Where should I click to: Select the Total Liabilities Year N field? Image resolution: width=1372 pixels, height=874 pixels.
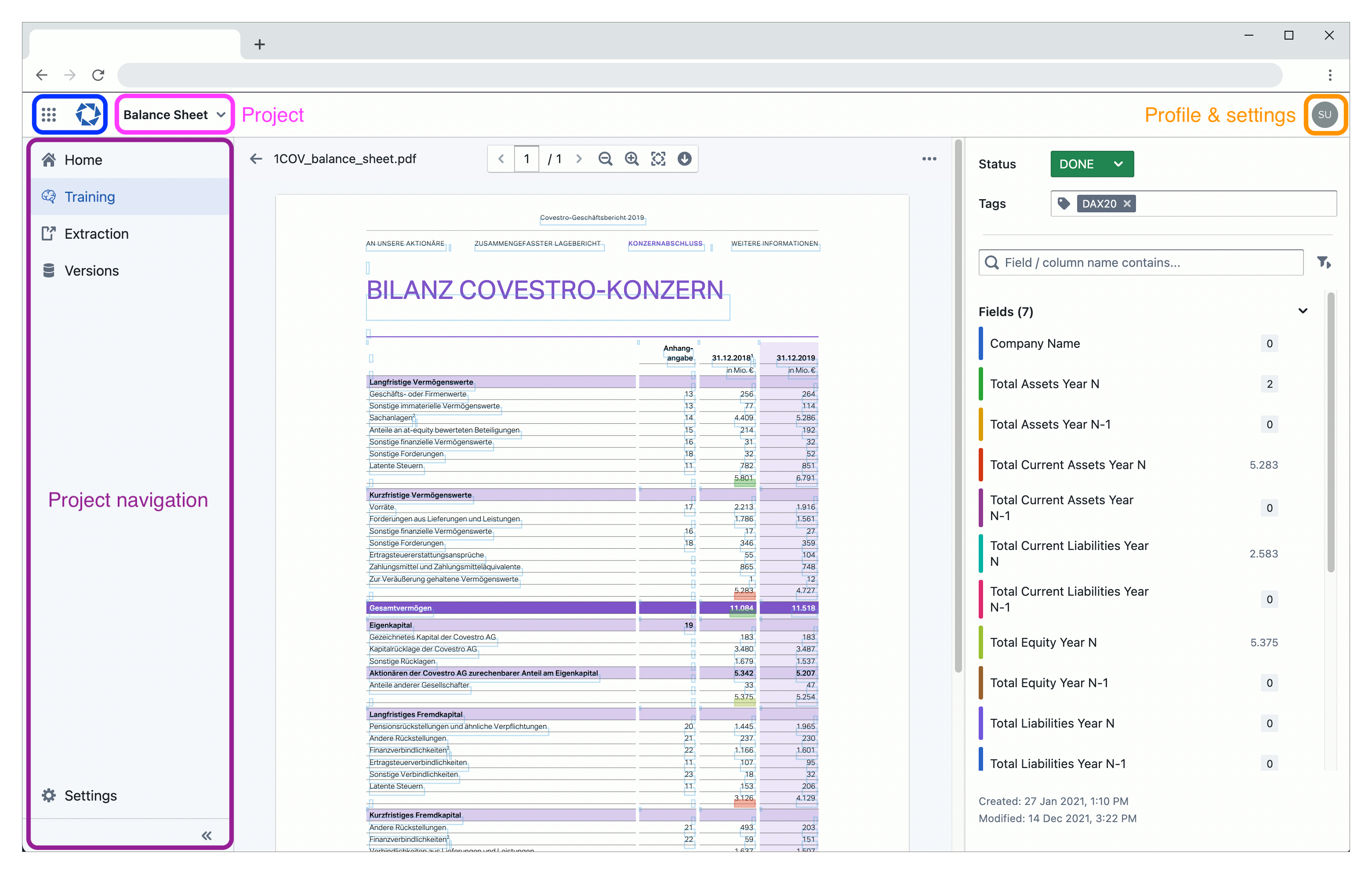pos(1128,724)
